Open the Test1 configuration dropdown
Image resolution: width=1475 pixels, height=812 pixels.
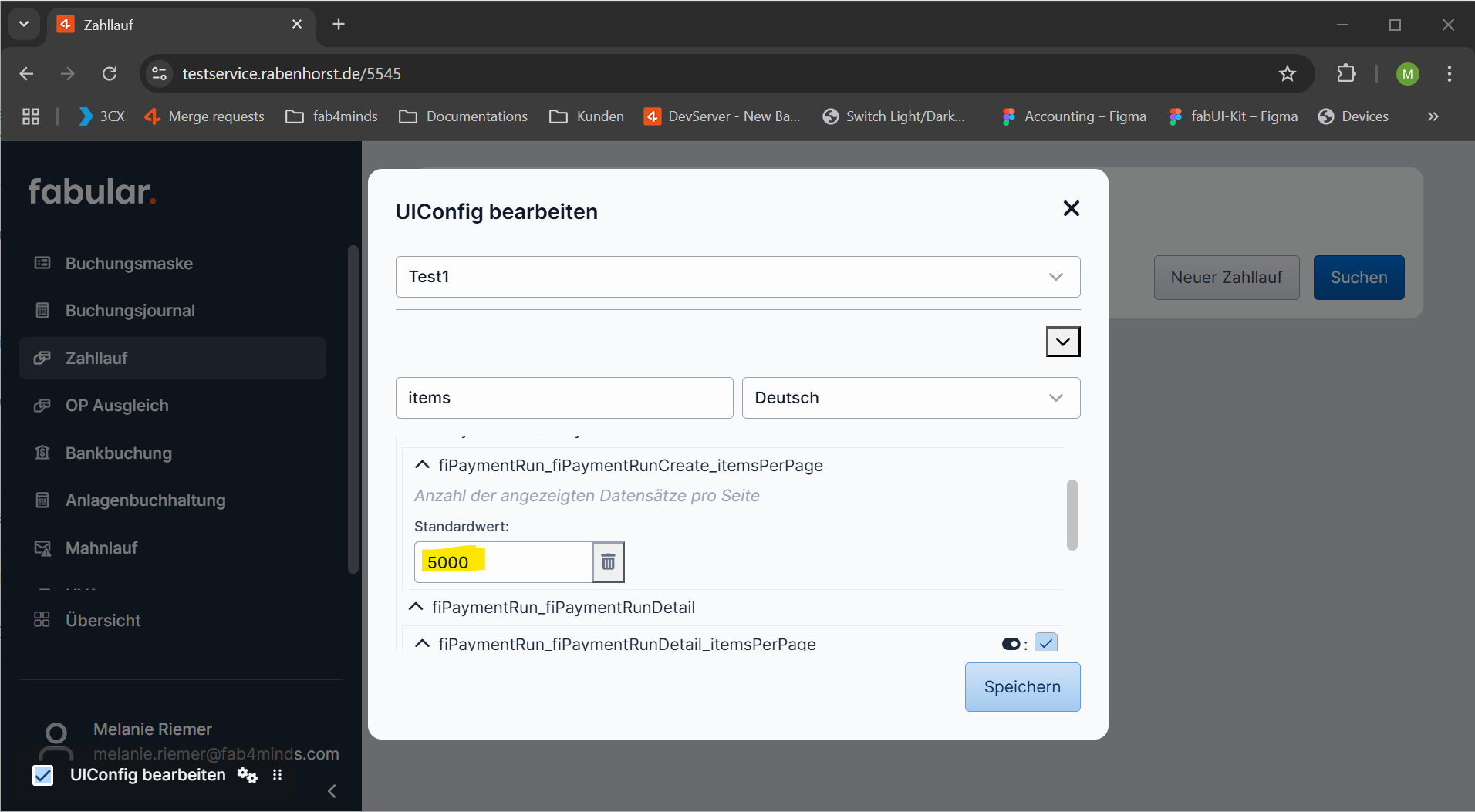(x=737, y=277)
